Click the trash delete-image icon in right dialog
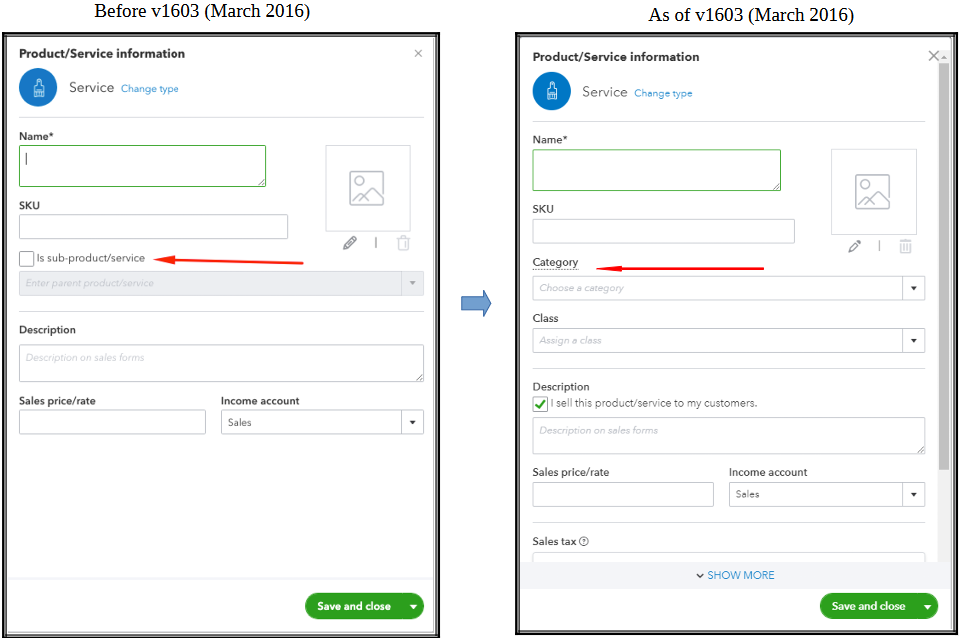 pos(905,246)
